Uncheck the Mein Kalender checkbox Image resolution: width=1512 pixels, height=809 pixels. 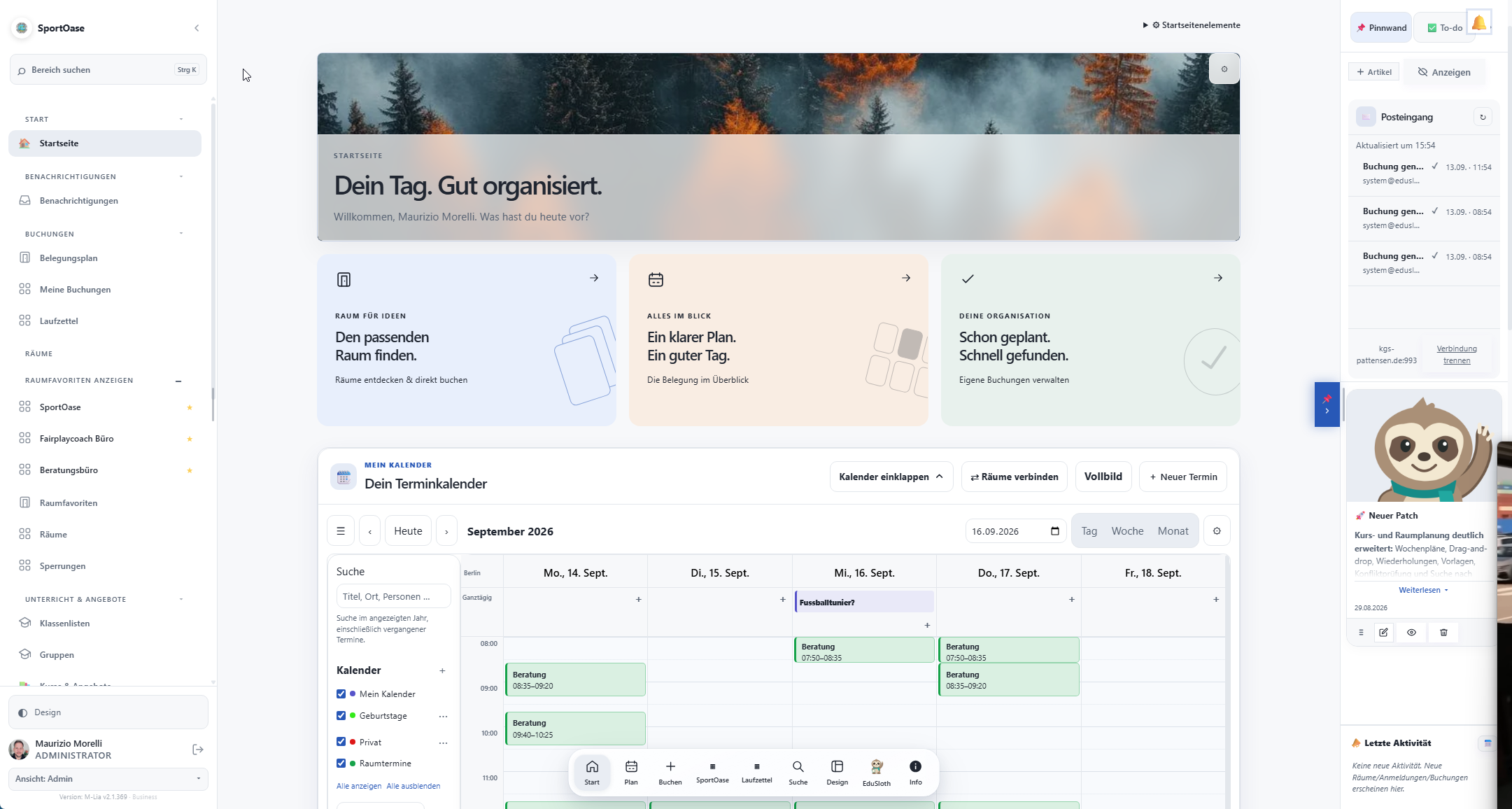[341, 694]
